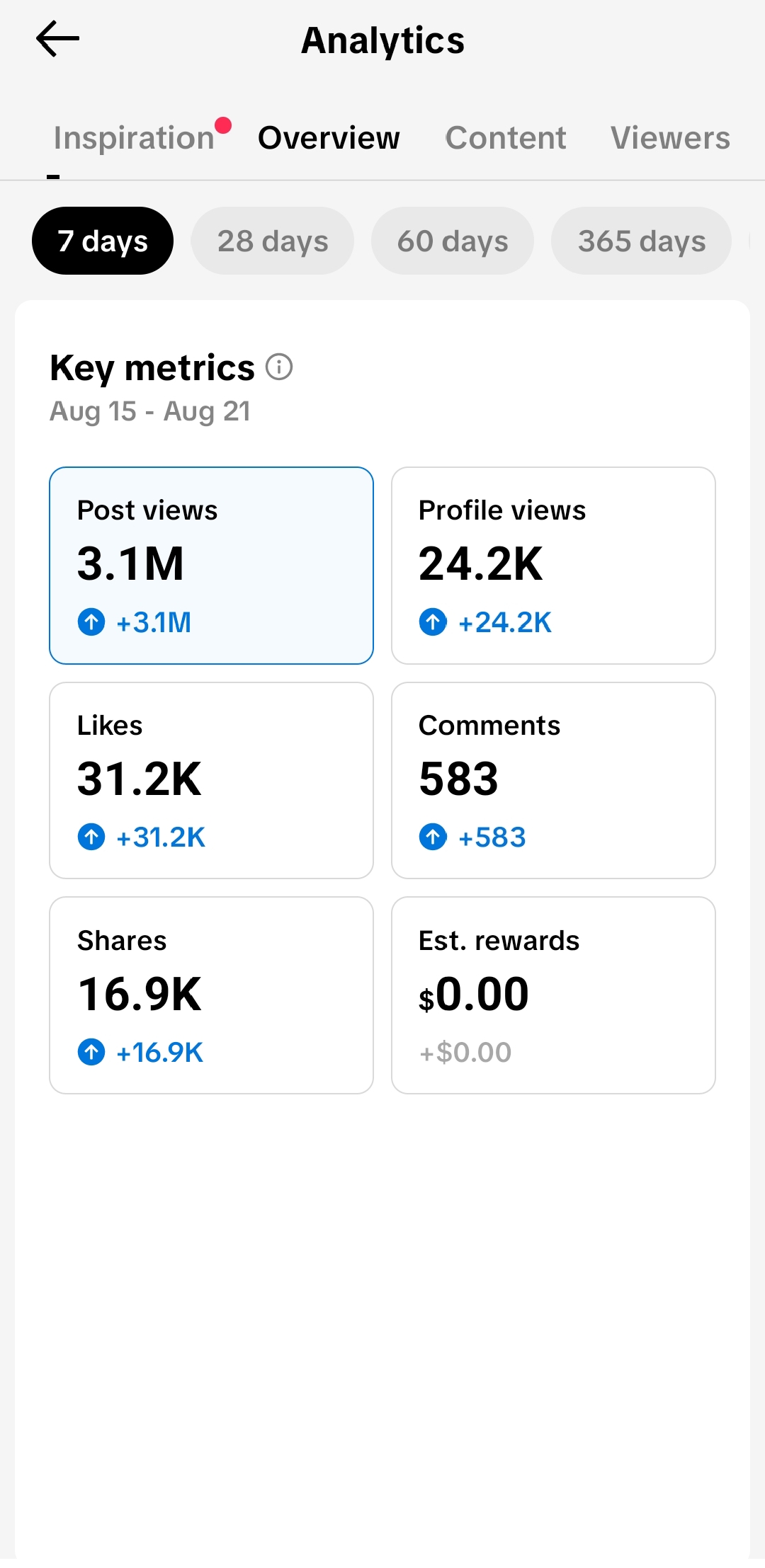Open the Post views metric card
Image resolution: width=765 pixels, height=1568 pixels.
[211, 566]
